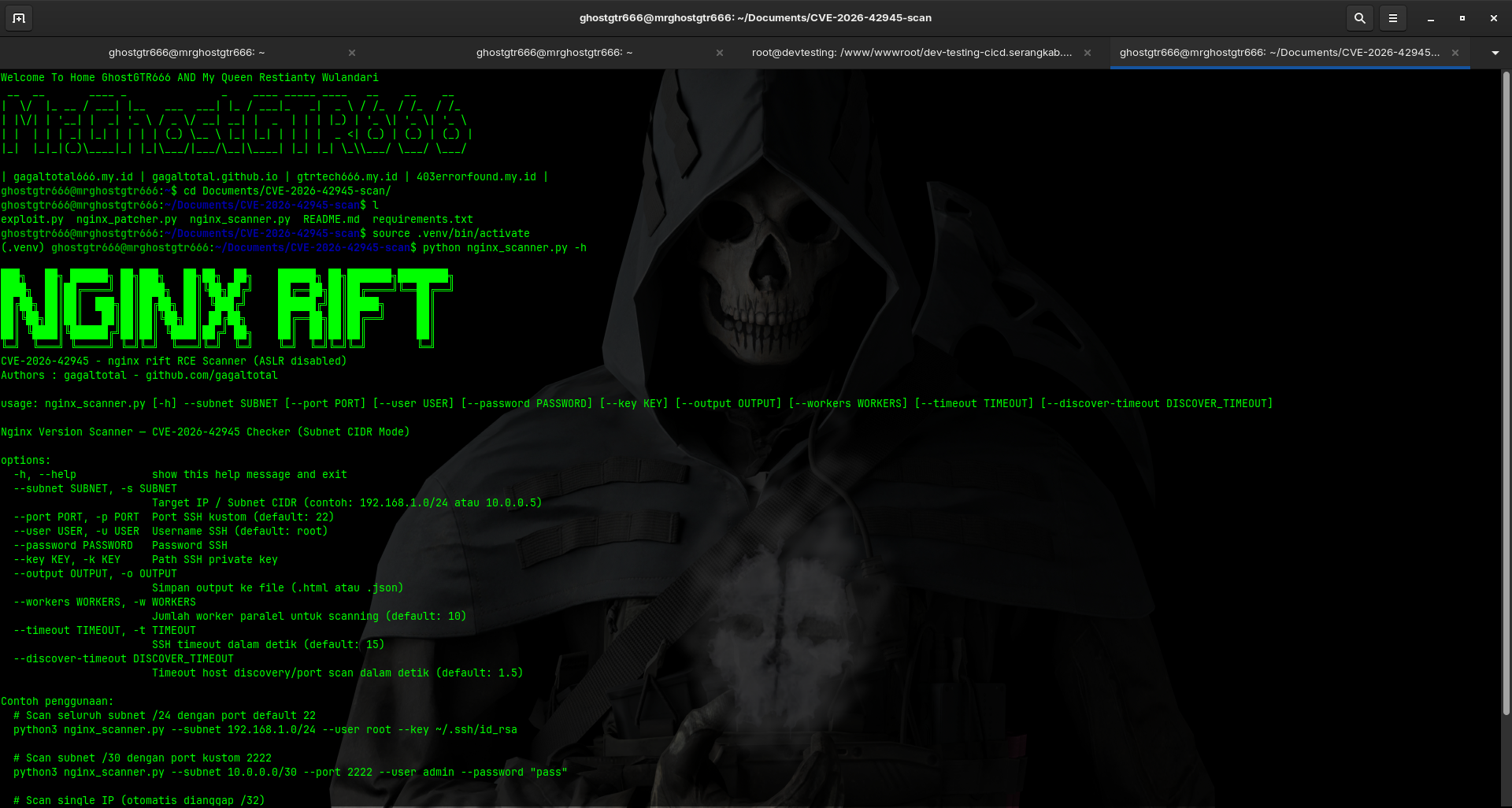Close the first ghostgtr666 tab
This screenshot has height=808, width=1512.
tap(352, 53)
